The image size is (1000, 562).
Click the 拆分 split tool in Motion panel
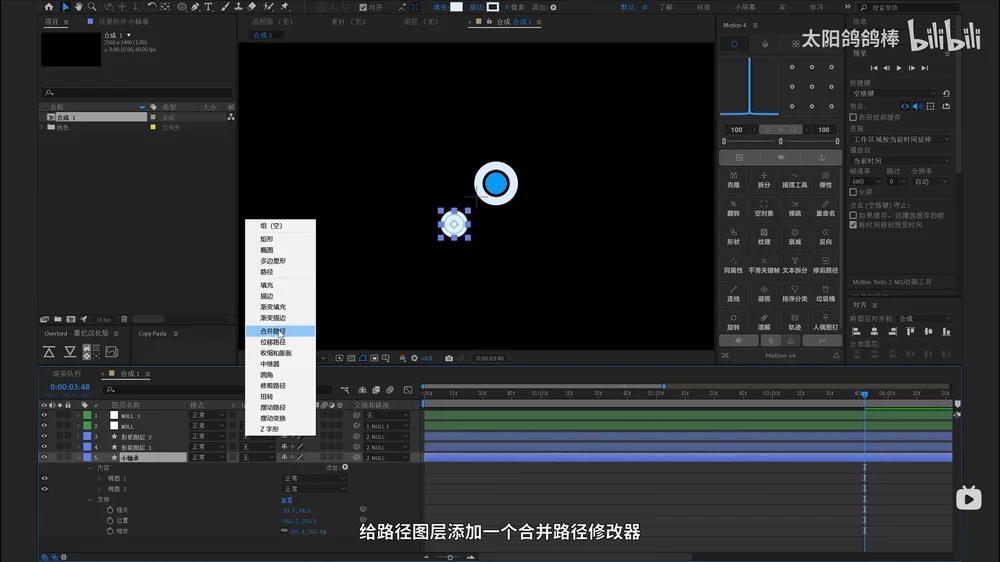pos(764,180)
